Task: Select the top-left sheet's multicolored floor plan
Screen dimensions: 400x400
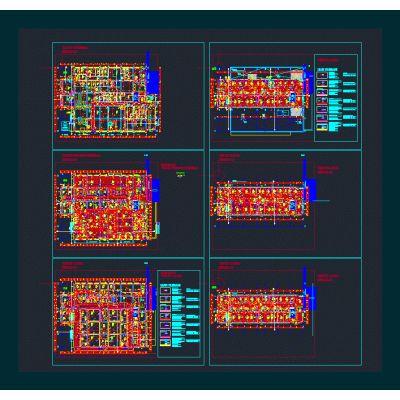Action: [x=108, y=100]
